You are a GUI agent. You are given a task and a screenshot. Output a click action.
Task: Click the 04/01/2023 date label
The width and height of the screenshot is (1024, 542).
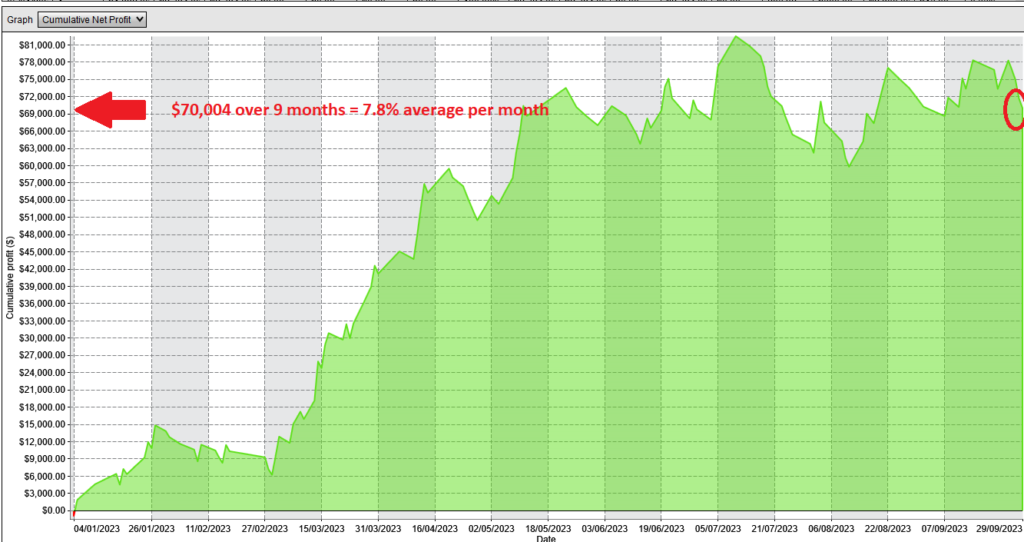tap(95, 527)
